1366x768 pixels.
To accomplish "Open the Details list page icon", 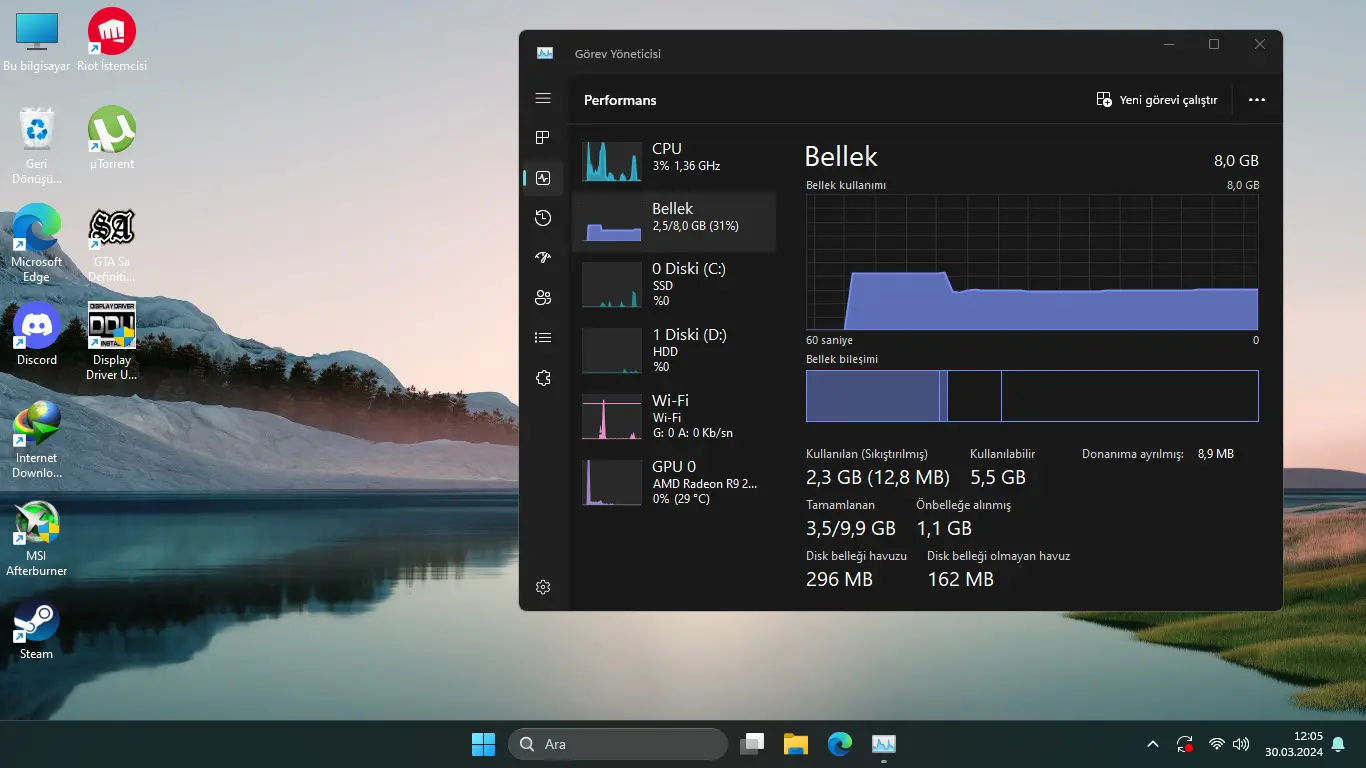I will click(x=543, y=338).
